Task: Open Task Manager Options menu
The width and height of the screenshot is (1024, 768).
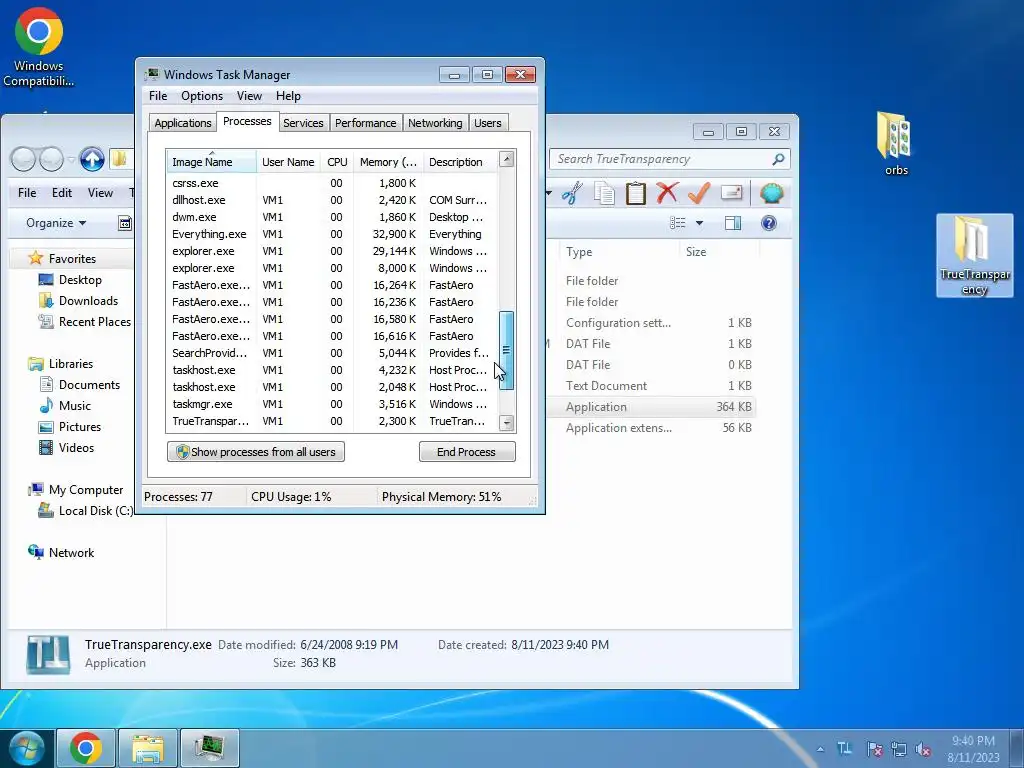Action: [x=202, y=96]
